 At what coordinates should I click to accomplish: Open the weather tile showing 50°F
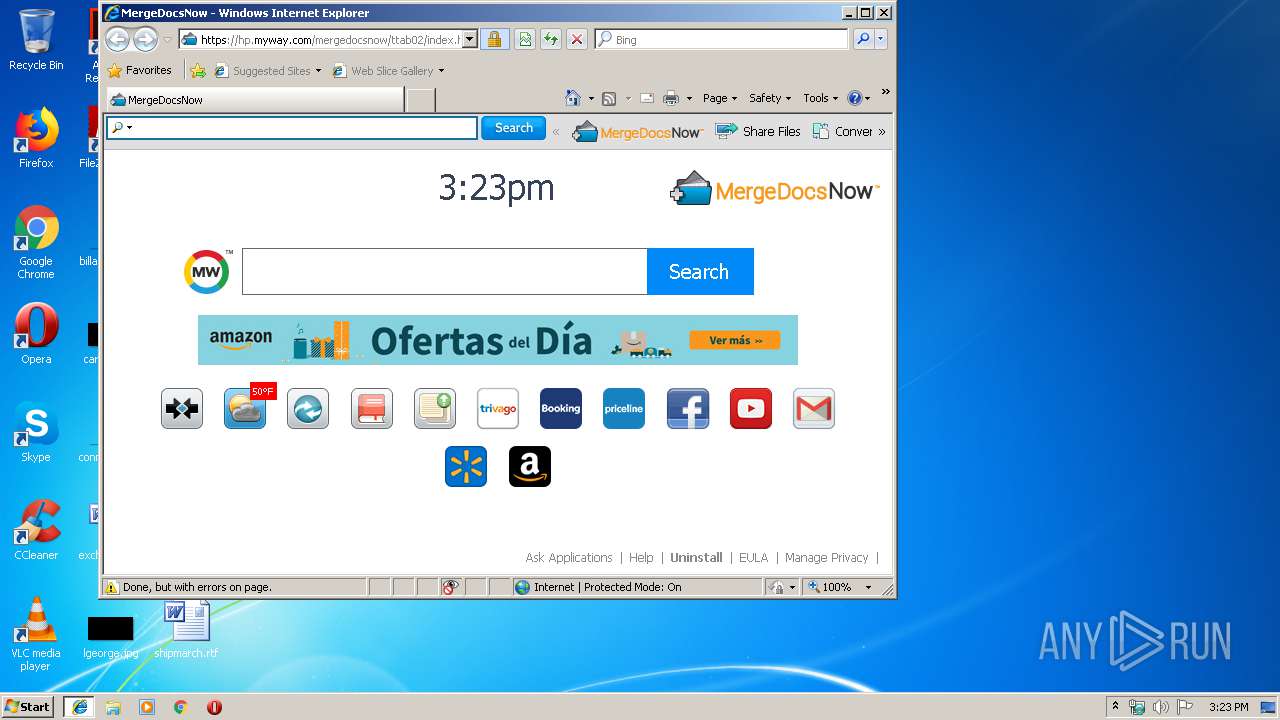point(245,408)
